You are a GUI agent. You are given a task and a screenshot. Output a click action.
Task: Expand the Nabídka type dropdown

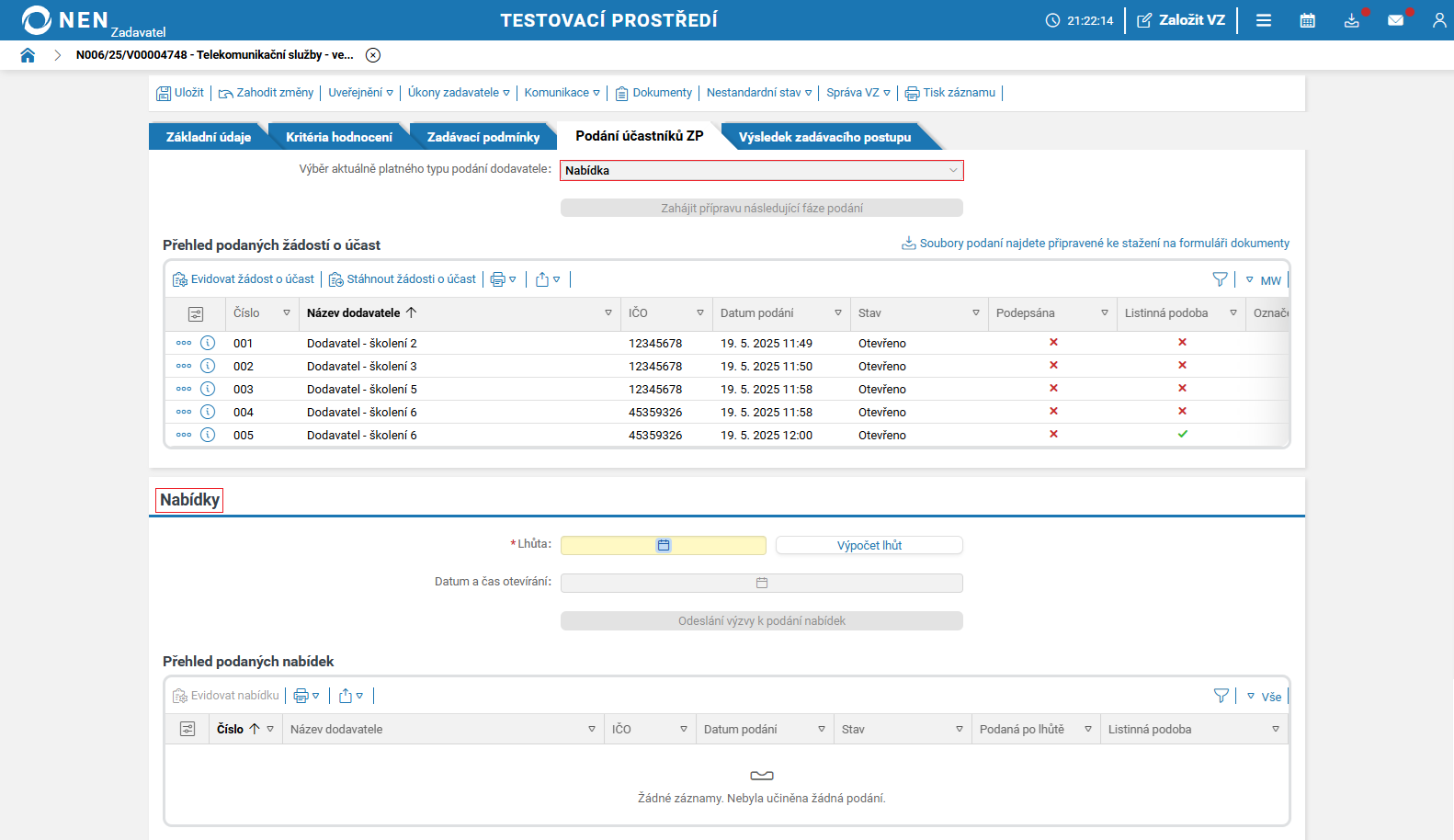[x=762, y=170]
